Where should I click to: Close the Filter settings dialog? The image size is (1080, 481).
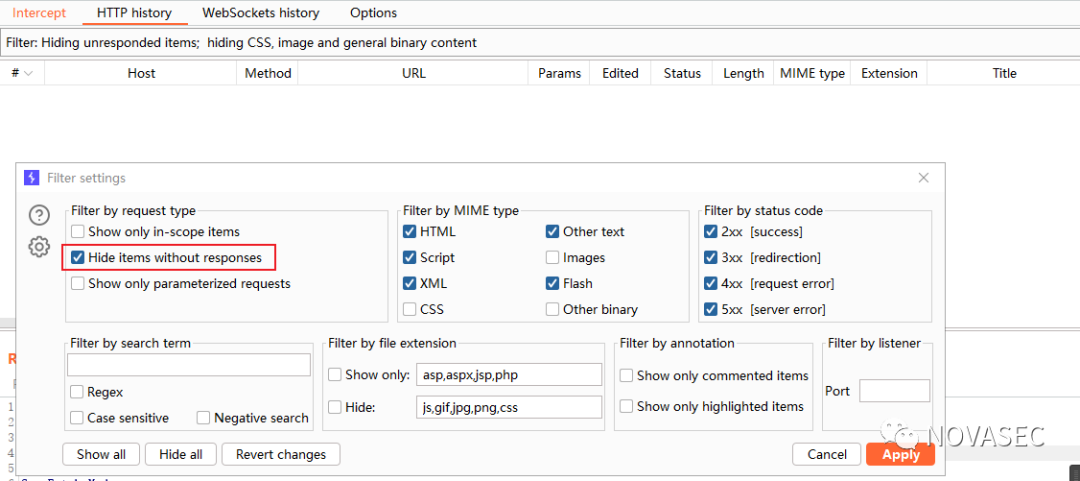[924, 178]
